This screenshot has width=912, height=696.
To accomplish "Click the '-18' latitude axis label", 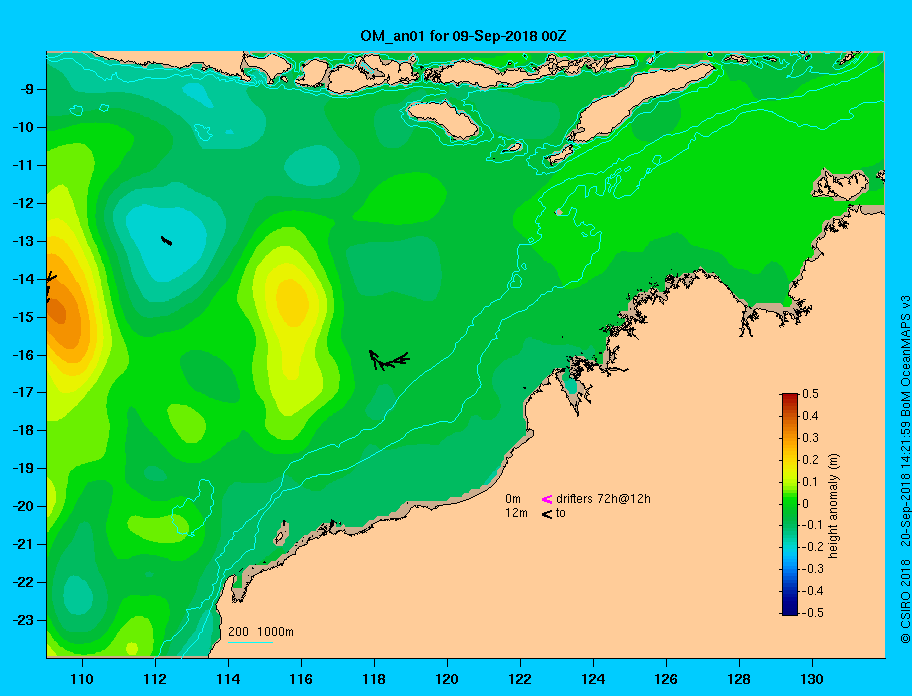I will pos(24,431).
